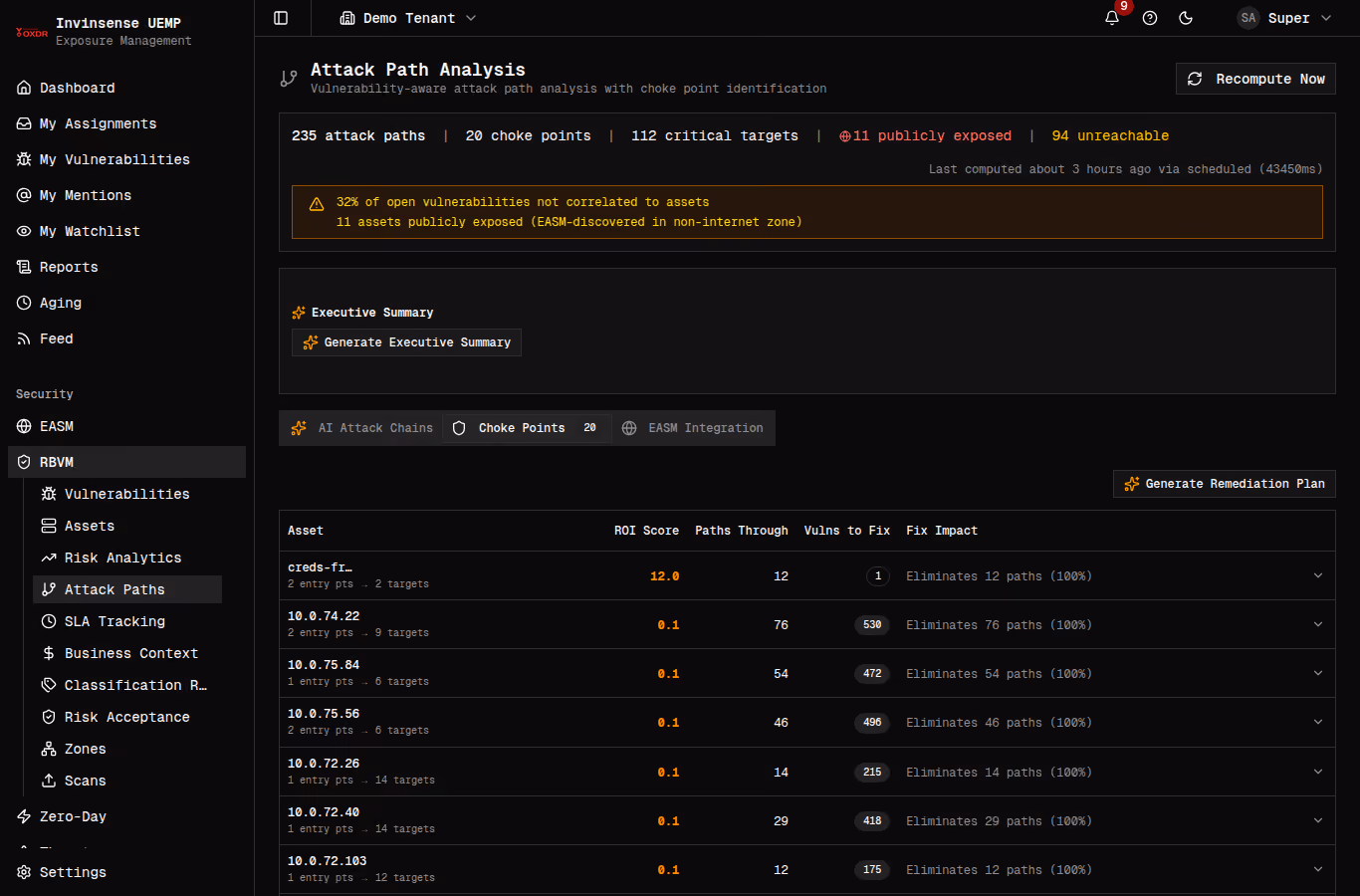Click the Feed RSS icon
This screenshot has width=1360, height=896.
pos(24,338)
